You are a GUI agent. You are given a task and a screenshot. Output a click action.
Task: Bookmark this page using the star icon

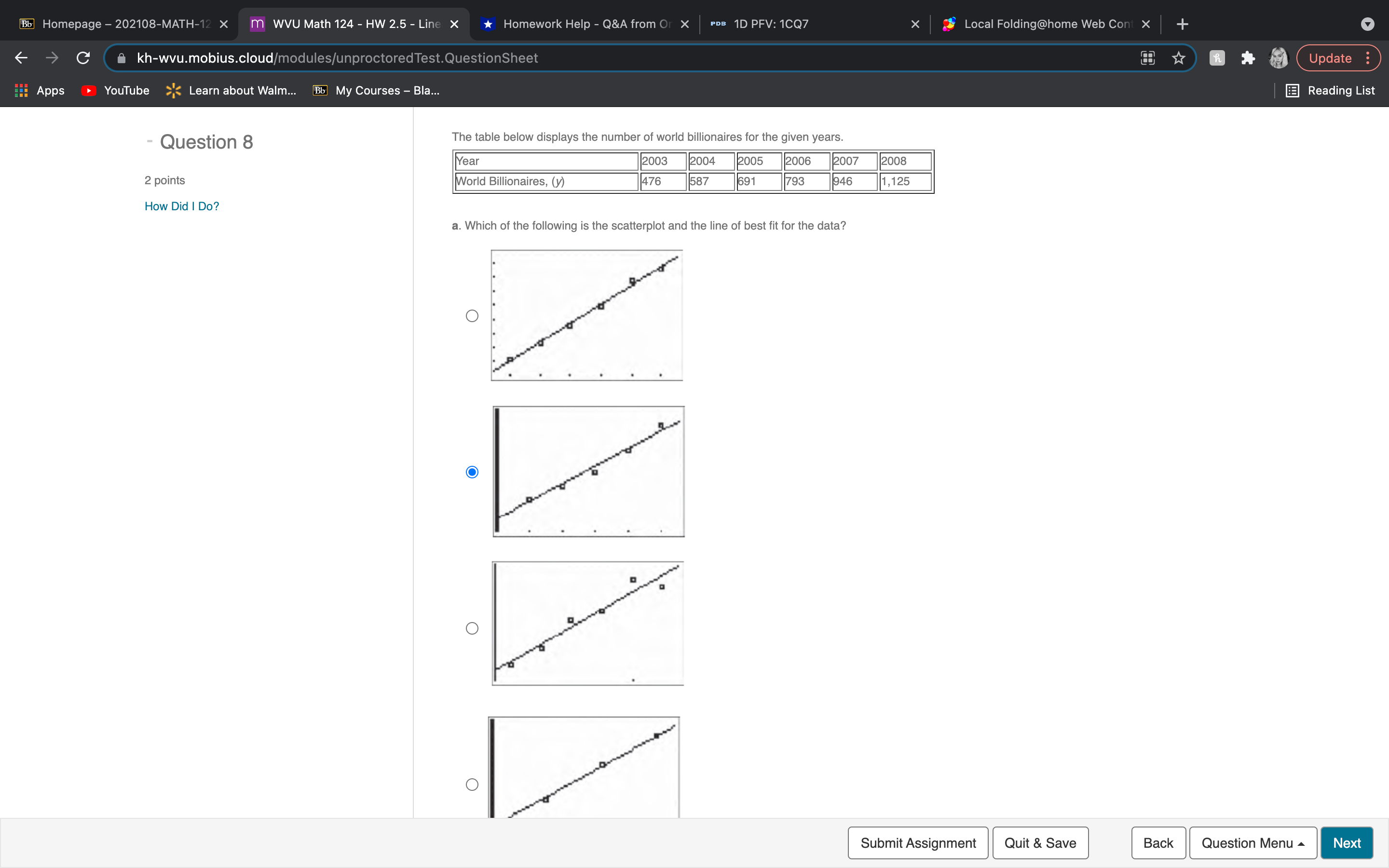(x=1178, y=57)
